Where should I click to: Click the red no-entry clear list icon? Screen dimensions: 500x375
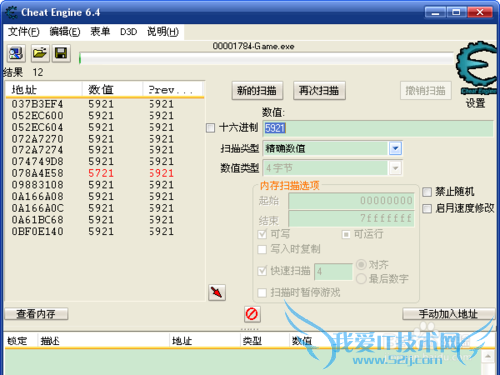tap(252, 314)
